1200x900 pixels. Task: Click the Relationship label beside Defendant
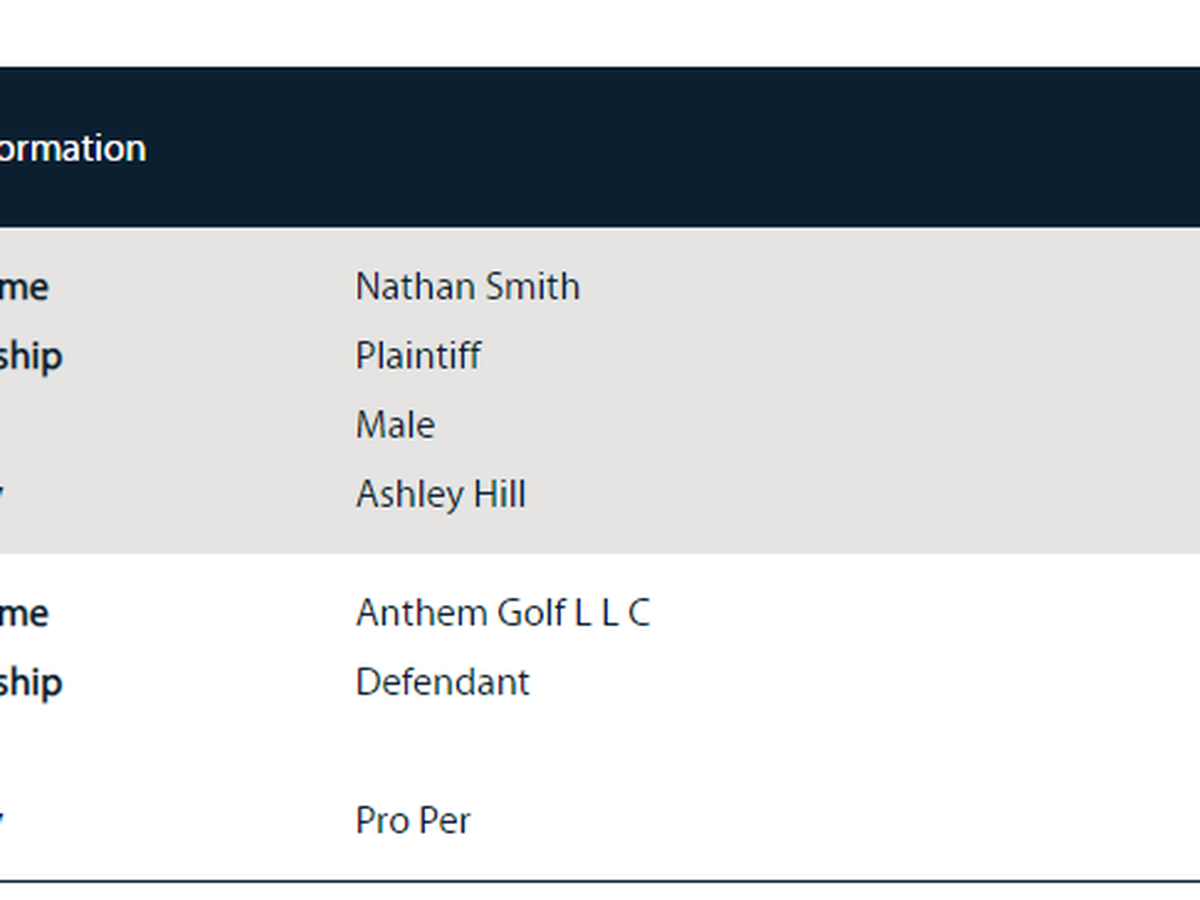tap(30, 682)
